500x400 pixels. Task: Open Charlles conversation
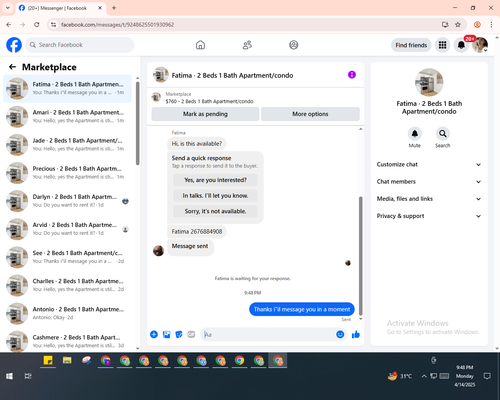coord(67,285)
